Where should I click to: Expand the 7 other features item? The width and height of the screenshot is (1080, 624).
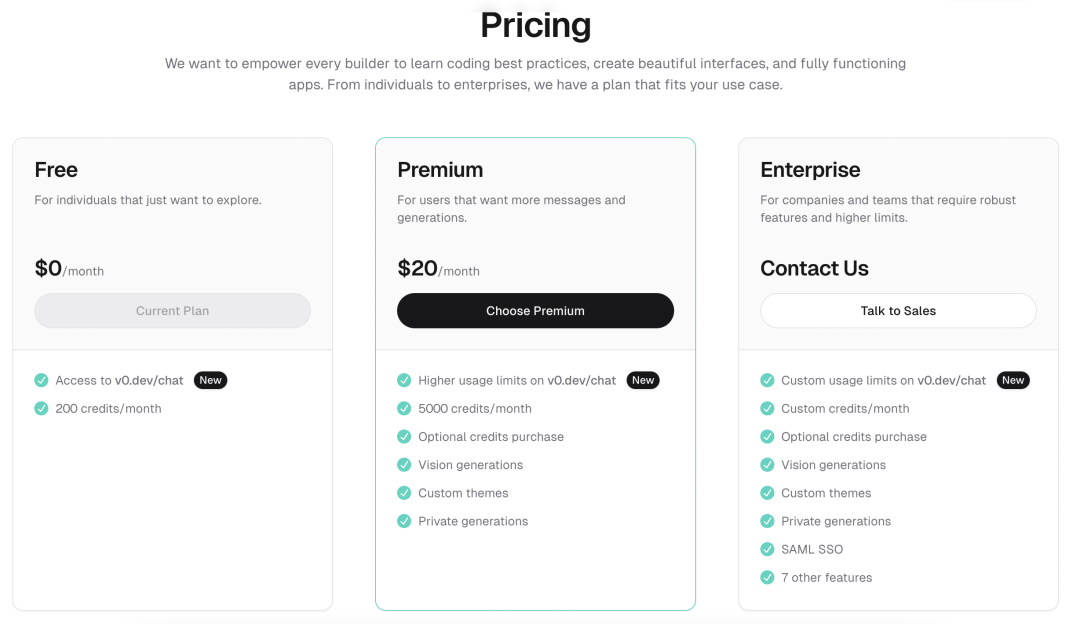pyautogui.click(x=827, y=578)
